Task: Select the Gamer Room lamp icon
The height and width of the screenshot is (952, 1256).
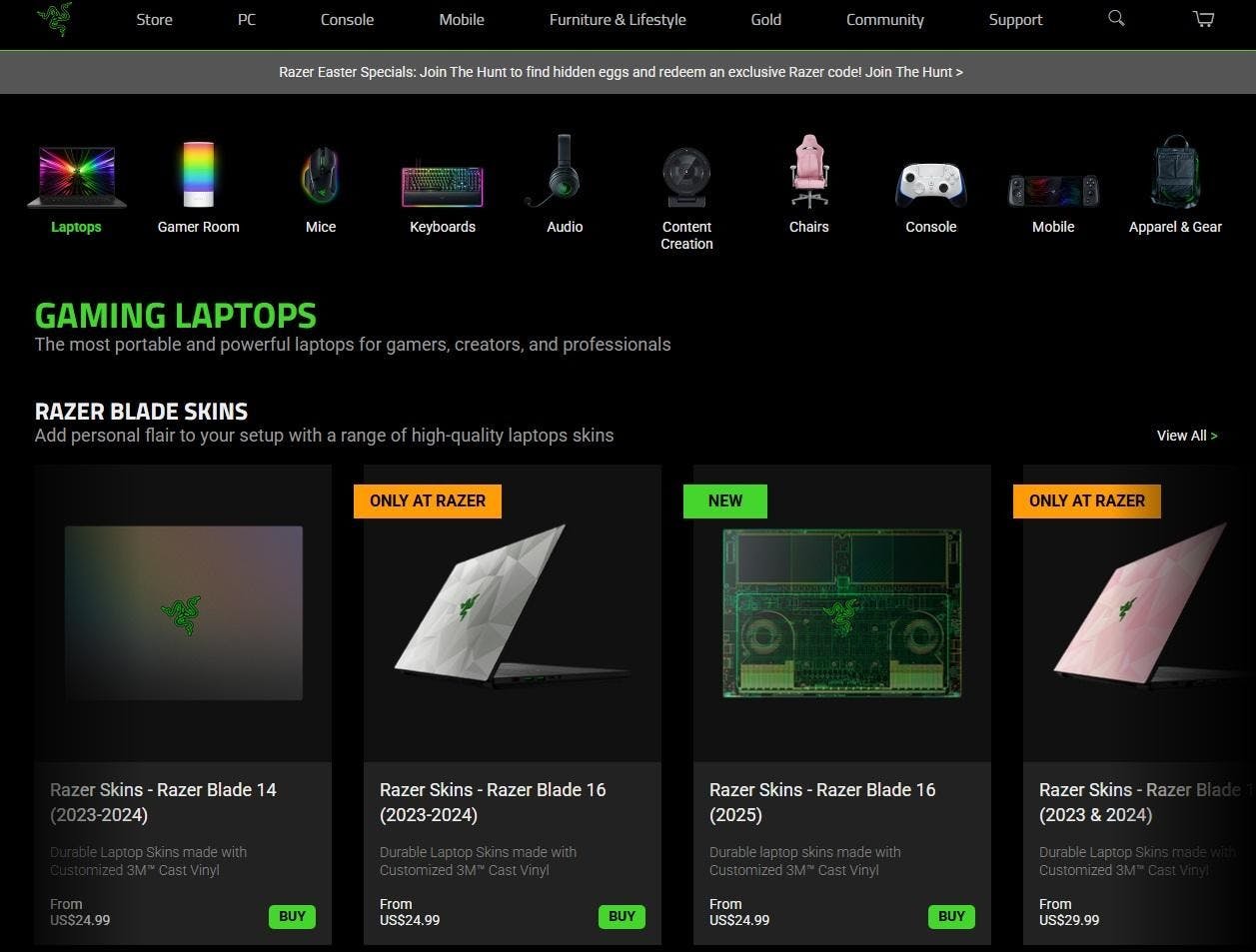Action: point(199,174)
